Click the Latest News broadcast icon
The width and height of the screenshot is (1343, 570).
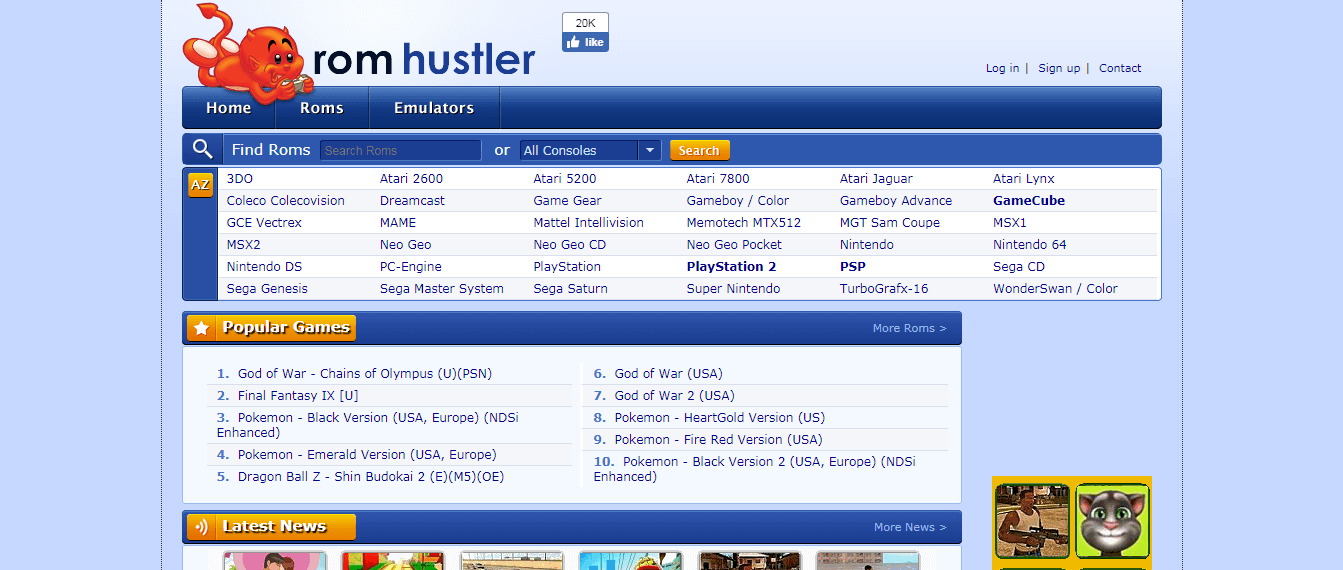201,527
